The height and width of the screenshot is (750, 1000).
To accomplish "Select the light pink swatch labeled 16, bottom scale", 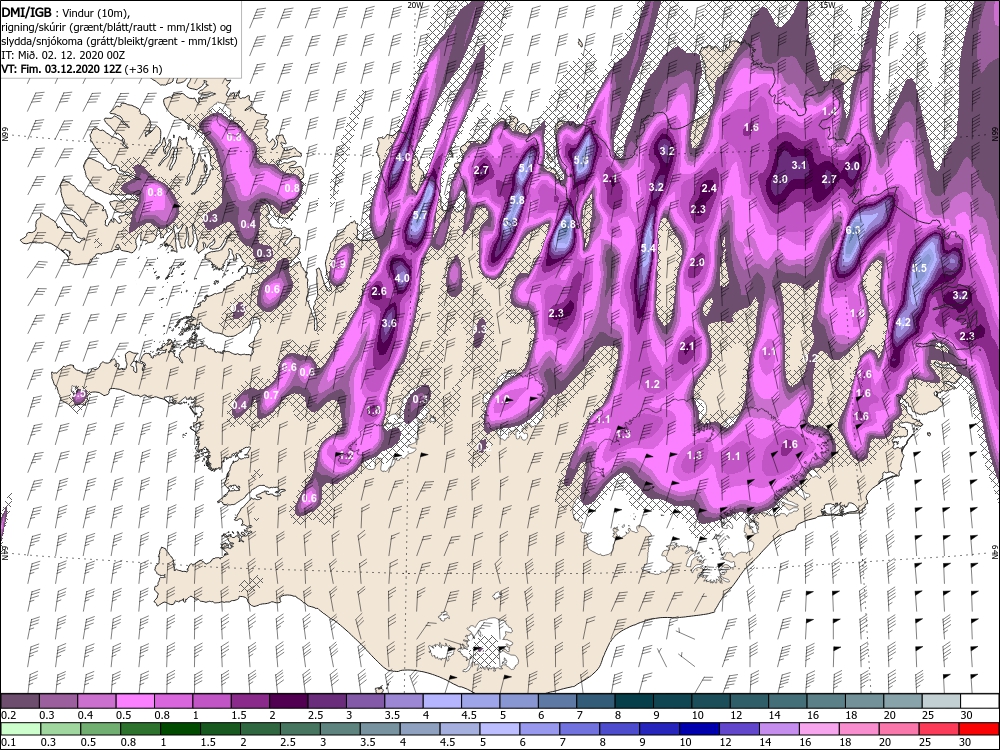I will 820,730.
